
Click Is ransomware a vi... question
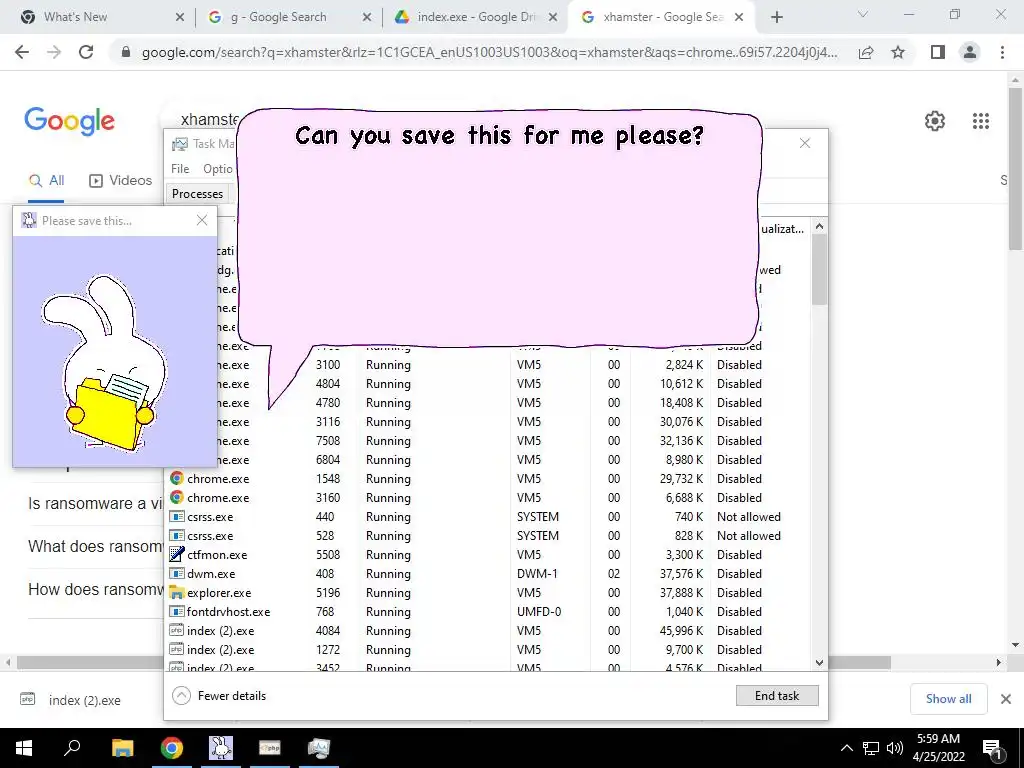(x=95, y=504)
